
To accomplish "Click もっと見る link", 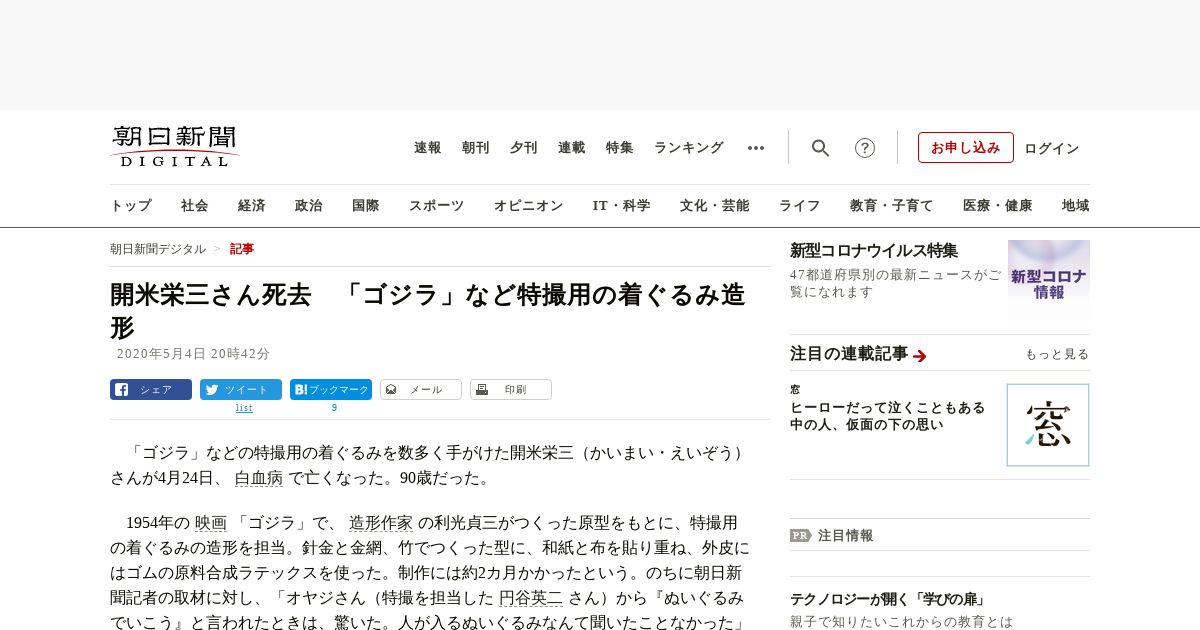I will coord(1057,355).
